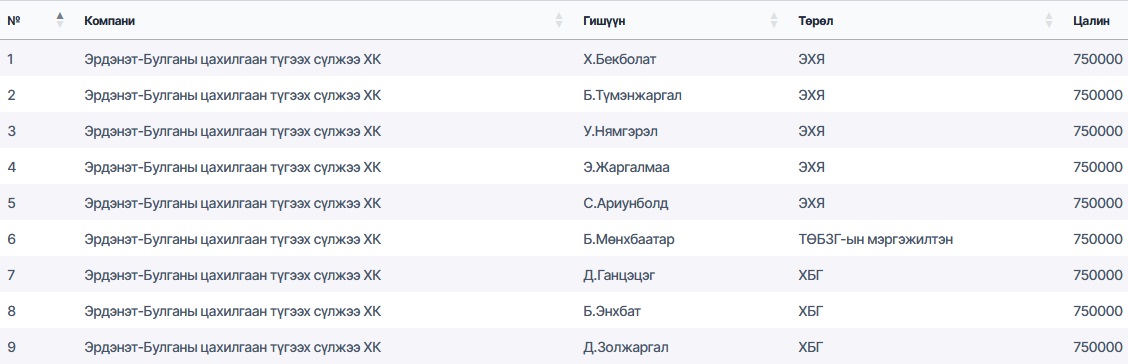Click Д.Ганцэцэг member name
This screenshot has height=364, width=1128.
(619, 275)
